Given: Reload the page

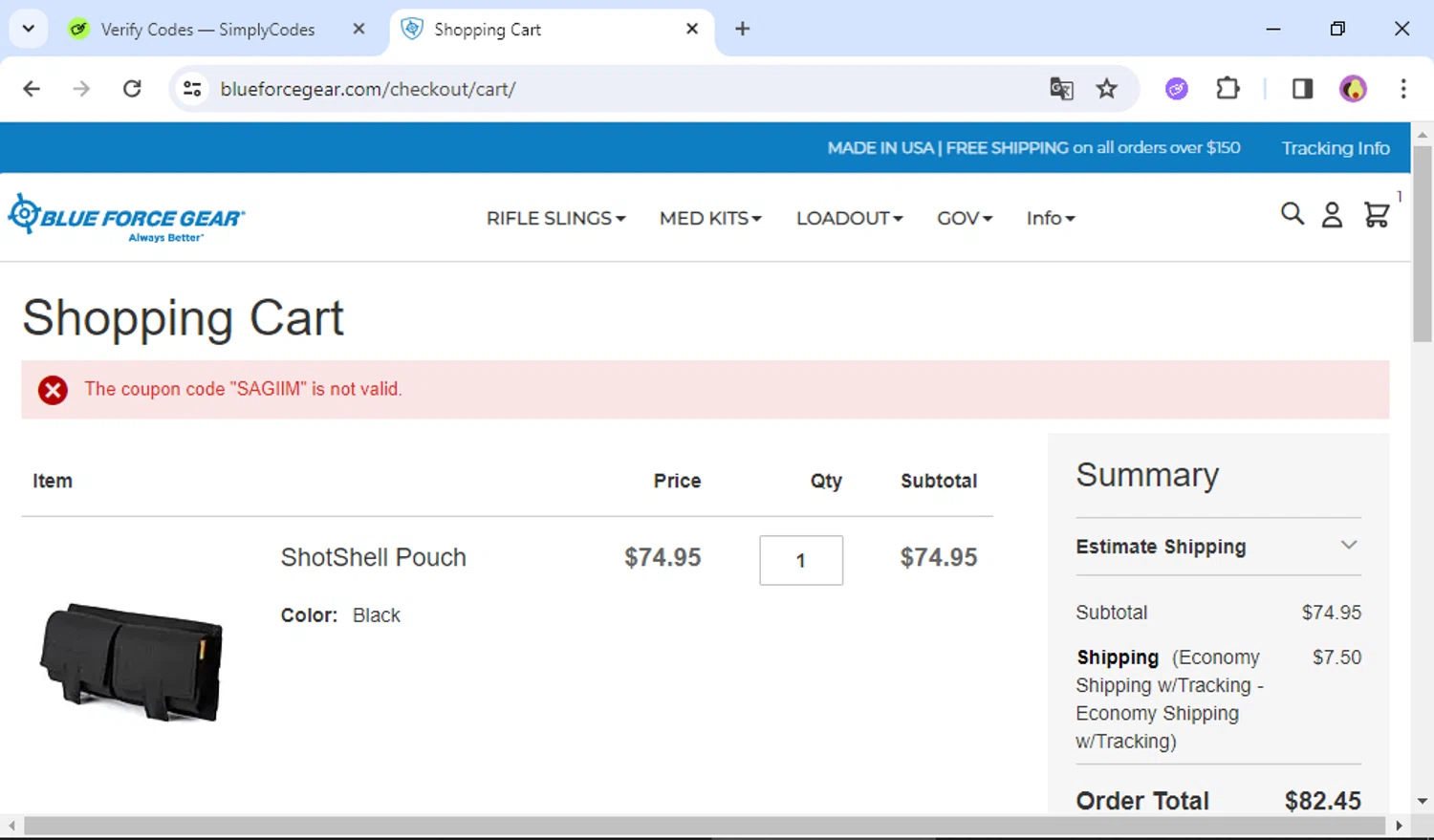Looking at the screenshot, I should pyautogui.click(x=133, y=89).
